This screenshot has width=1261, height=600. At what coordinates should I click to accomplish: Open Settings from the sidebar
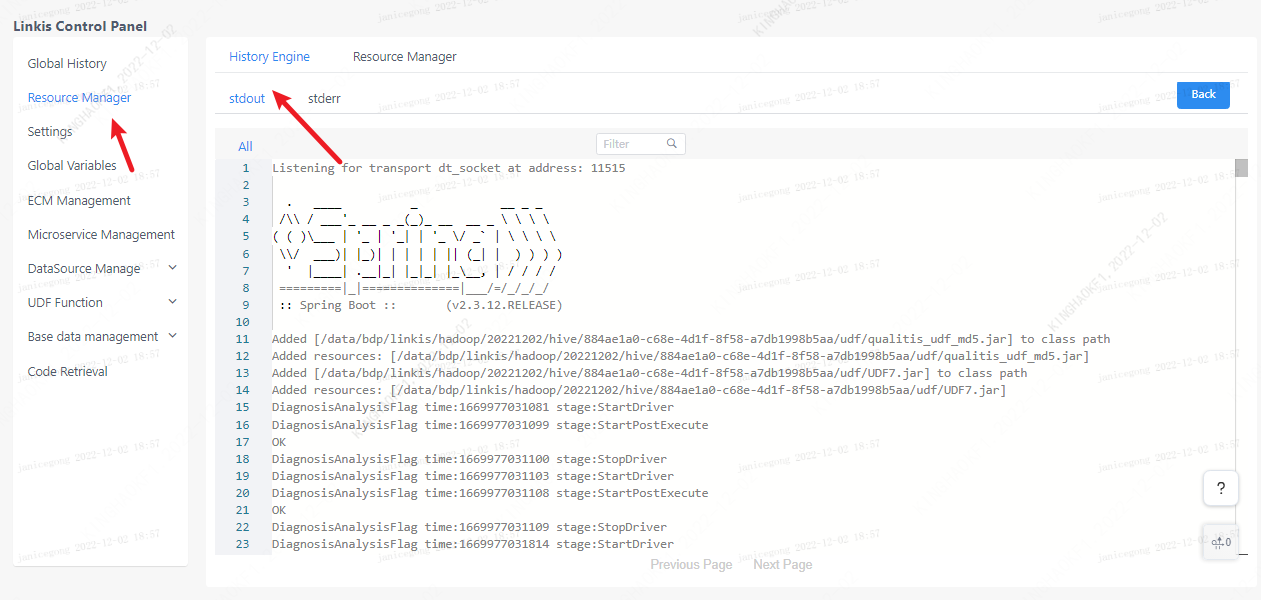click(50, 132)
